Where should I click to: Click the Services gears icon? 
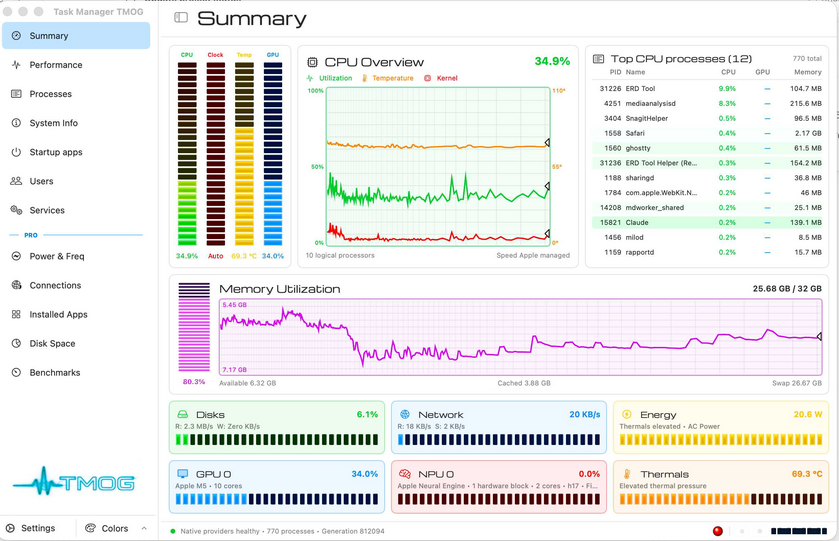pos(16,210)
